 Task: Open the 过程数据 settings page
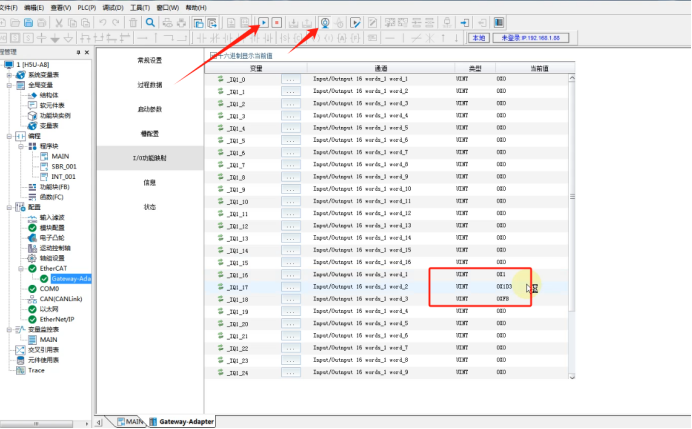coord(150,85)
